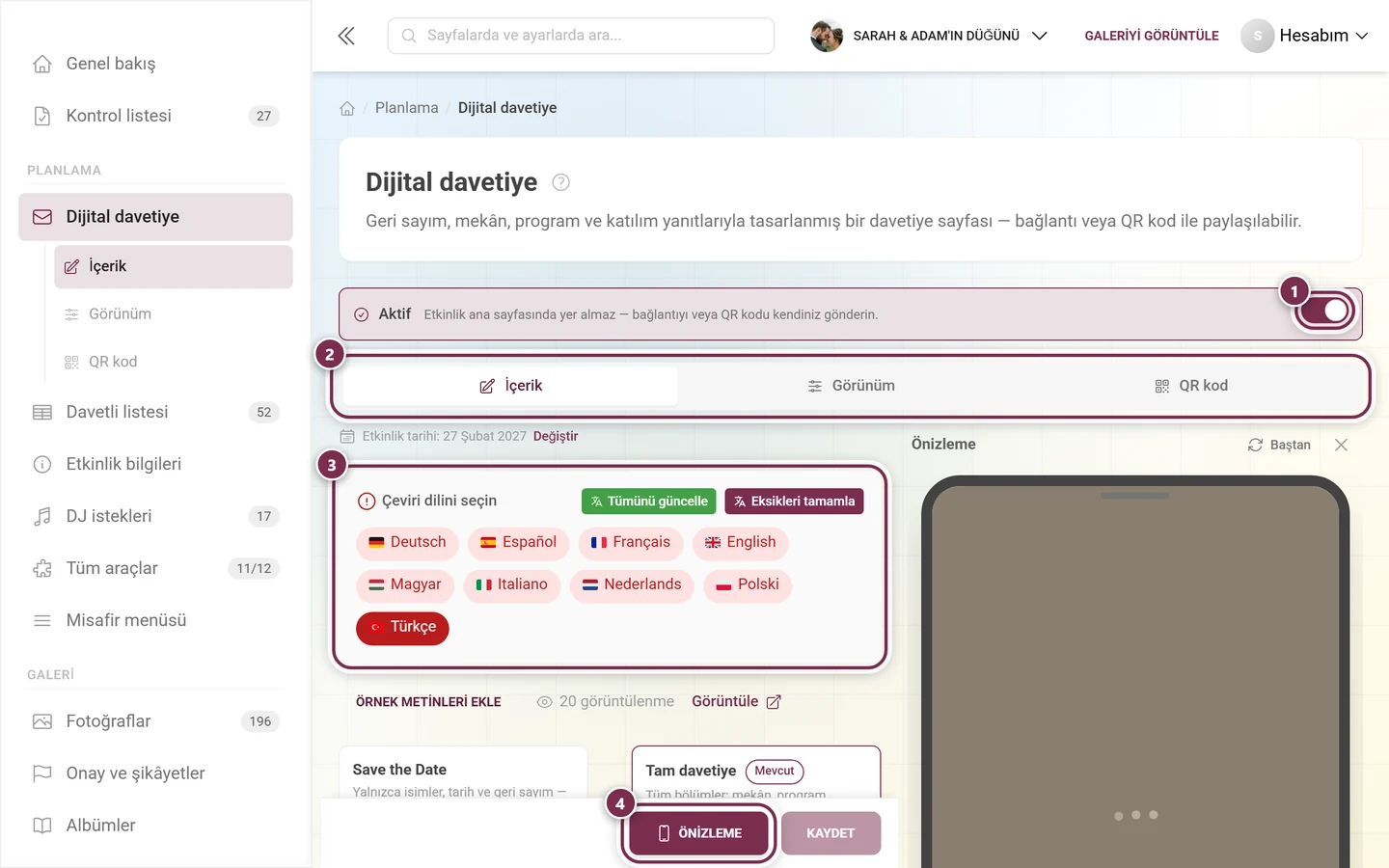Click the Görüntüle external link
1389x868 pixels.
click(736, 702)
